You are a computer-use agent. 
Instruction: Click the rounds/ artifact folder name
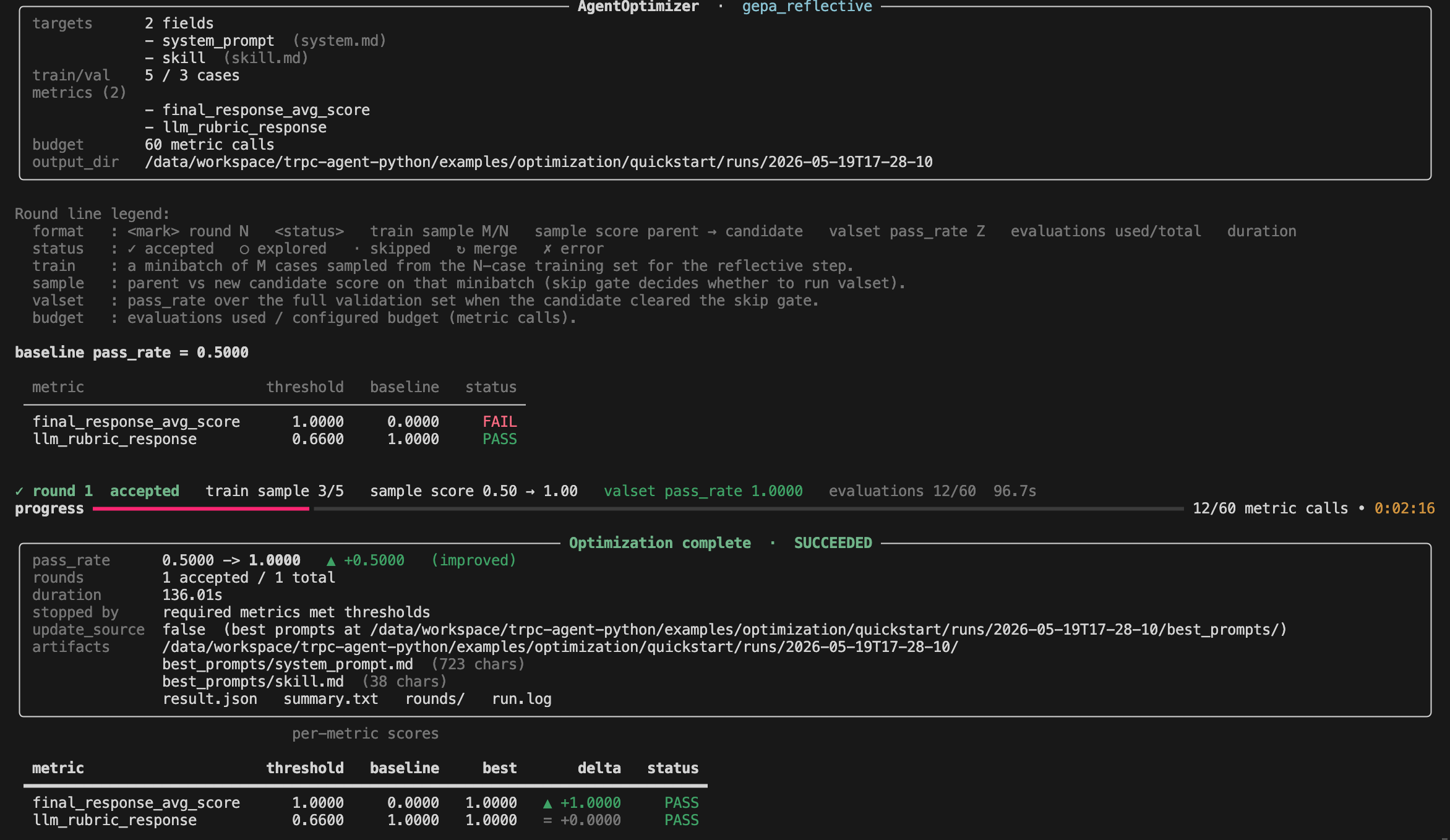point(435,699)
